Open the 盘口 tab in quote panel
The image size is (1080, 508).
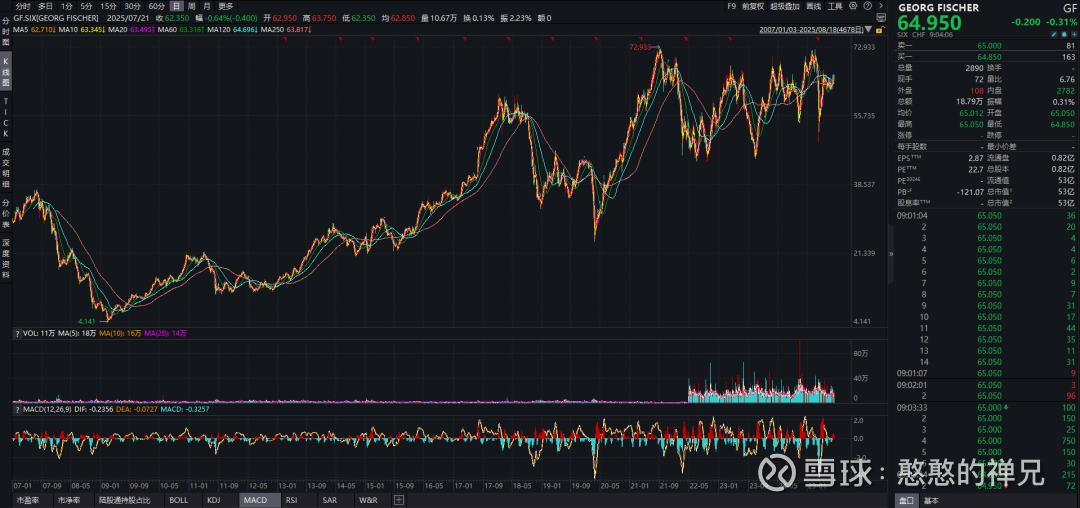tap(906, 500)
